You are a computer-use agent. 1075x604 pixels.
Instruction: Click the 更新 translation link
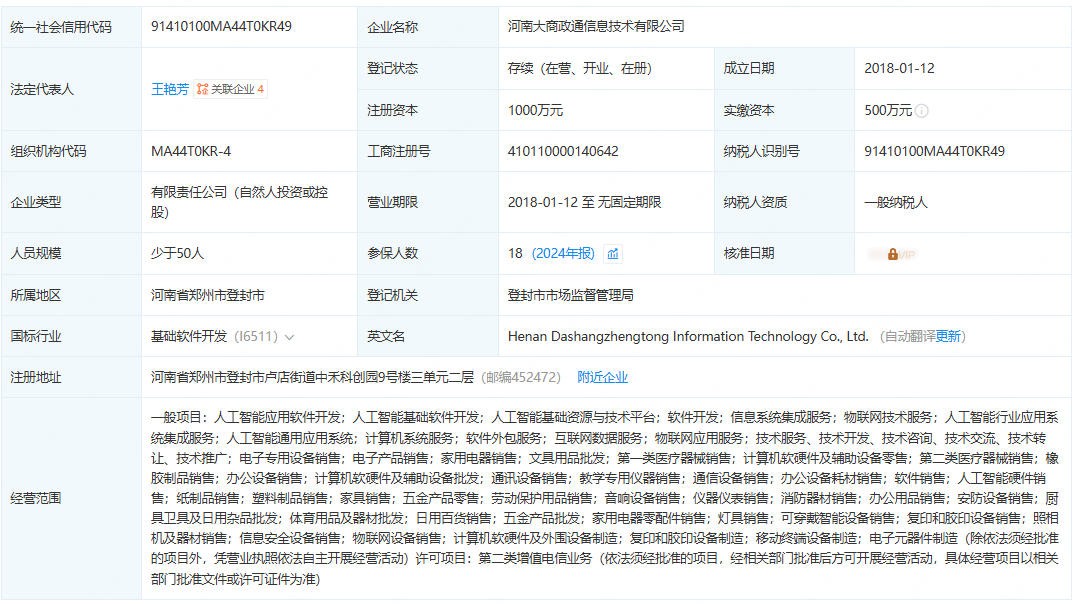coord(948,337)
